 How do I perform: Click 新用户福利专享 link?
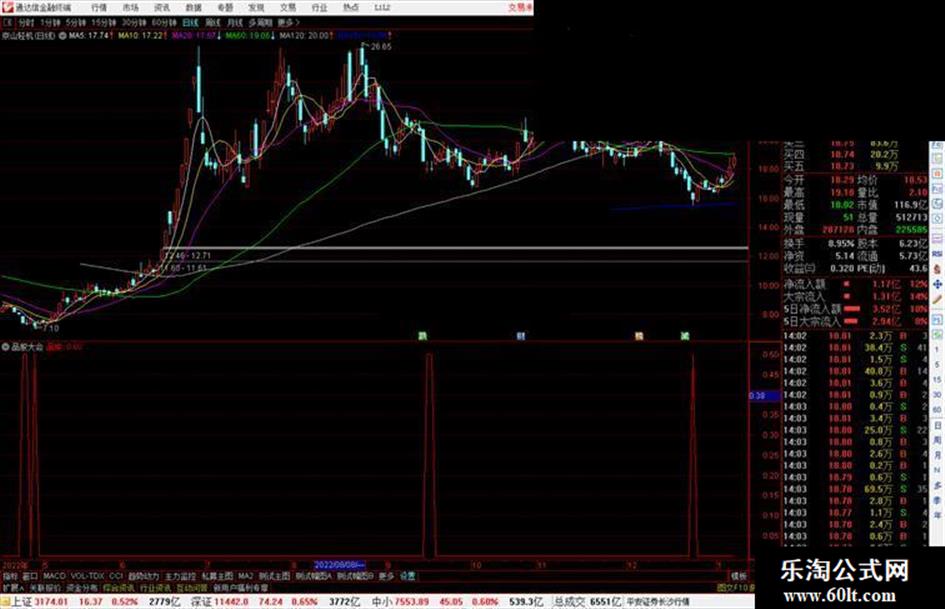click(240, 587)
